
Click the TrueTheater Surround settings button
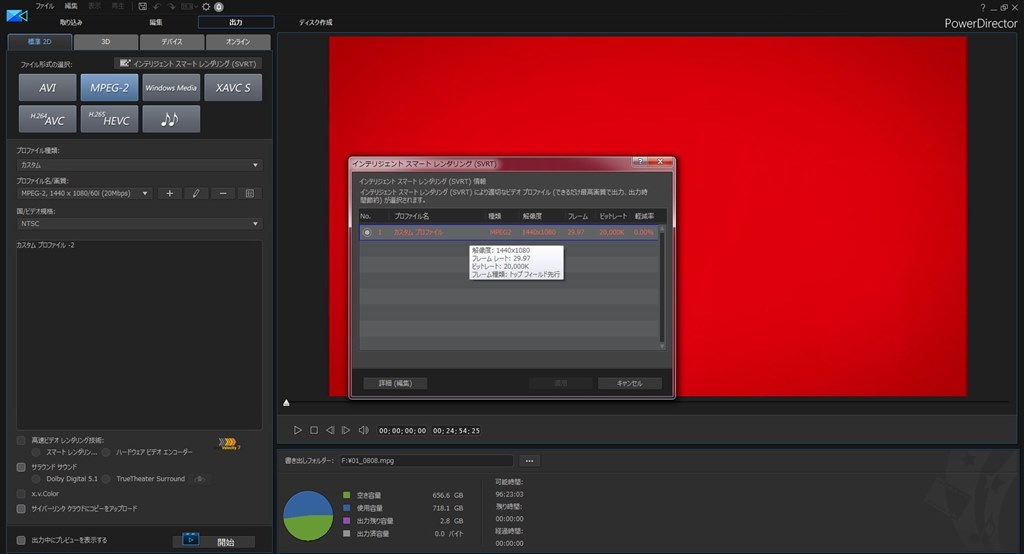[200, 479]
